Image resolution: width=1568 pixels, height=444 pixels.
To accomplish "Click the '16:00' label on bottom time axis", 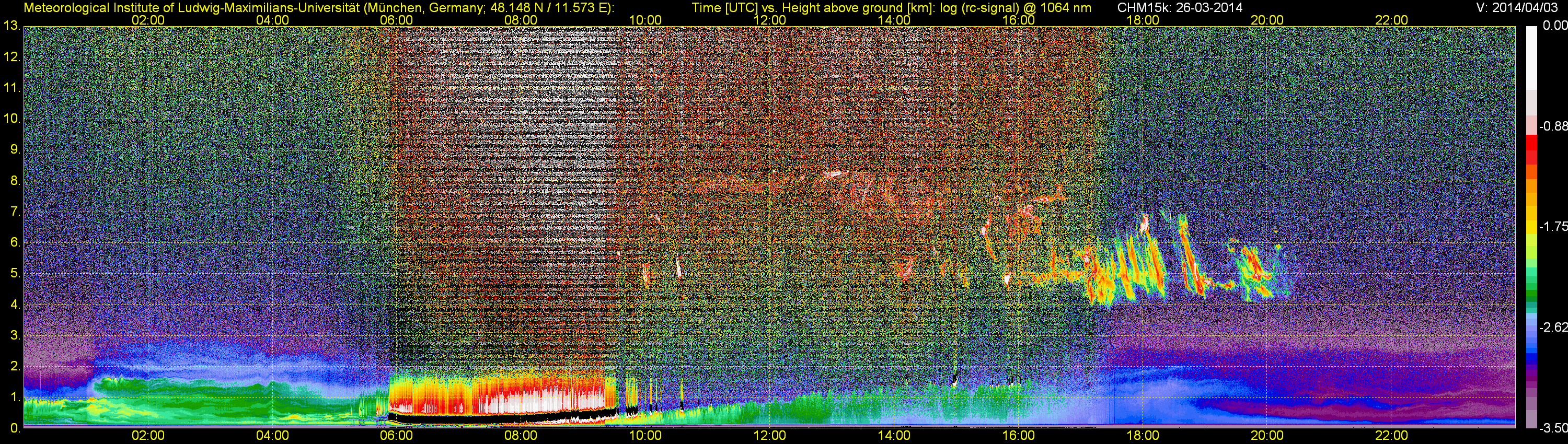I will tap(1018, 436).
